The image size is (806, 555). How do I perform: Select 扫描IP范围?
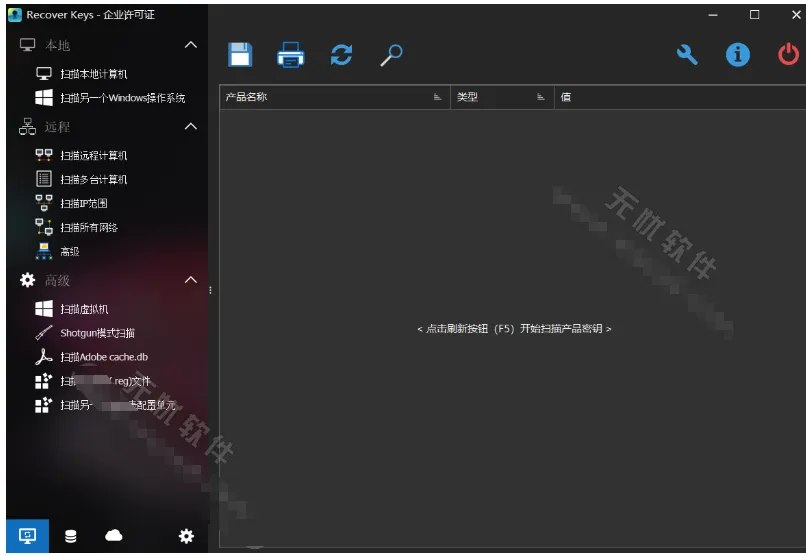click(84, 204)
